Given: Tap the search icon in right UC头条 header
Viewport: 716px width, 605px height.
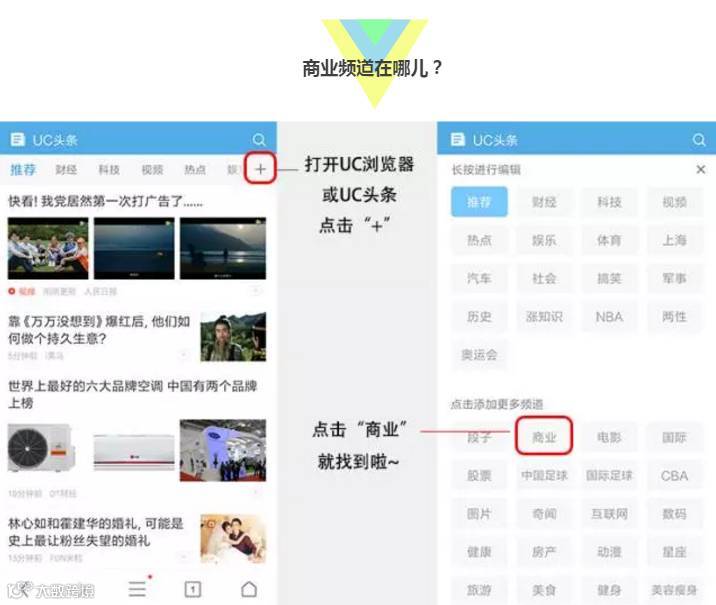Looking at the screenshot, I should [699, 140].
